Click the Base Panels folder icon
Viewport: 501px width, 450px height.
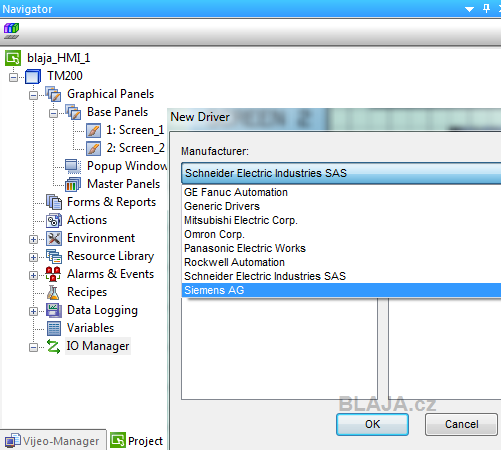click(73, 112)
